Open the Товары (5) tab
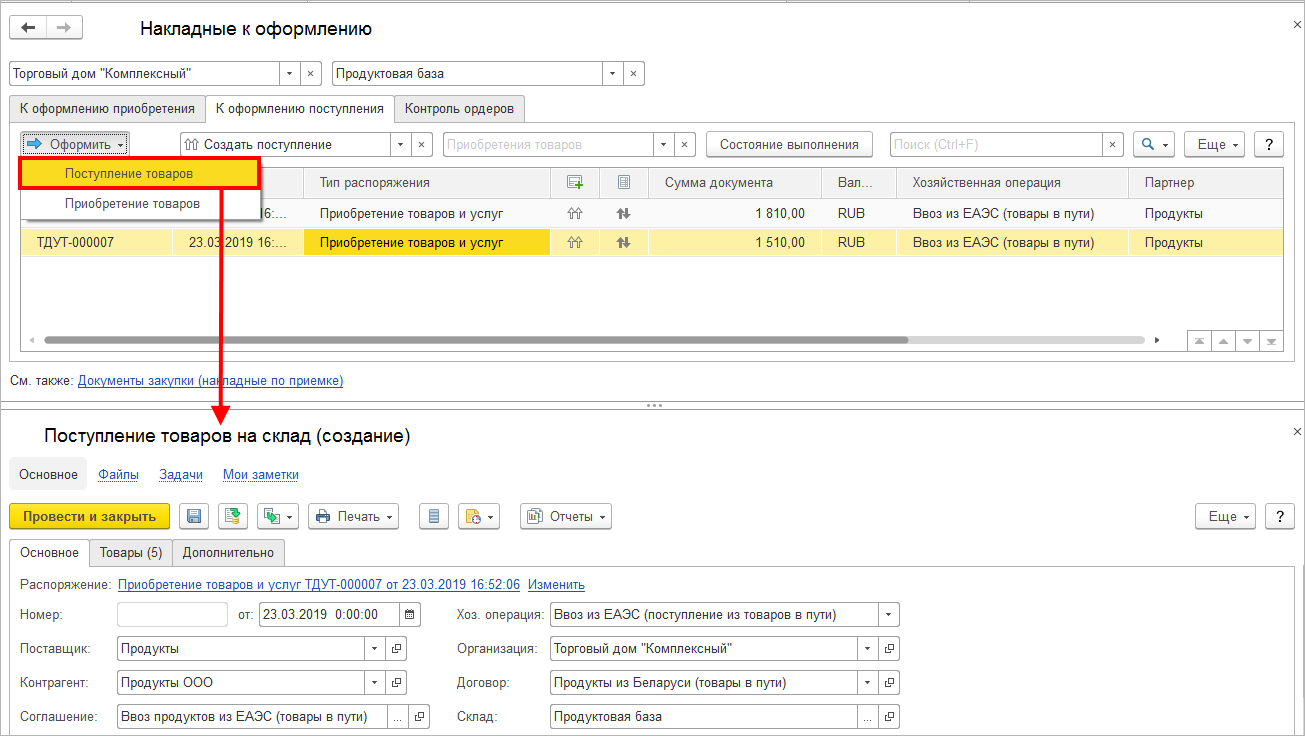This screenshot has height=736, width=1305. tap(131, 552)
